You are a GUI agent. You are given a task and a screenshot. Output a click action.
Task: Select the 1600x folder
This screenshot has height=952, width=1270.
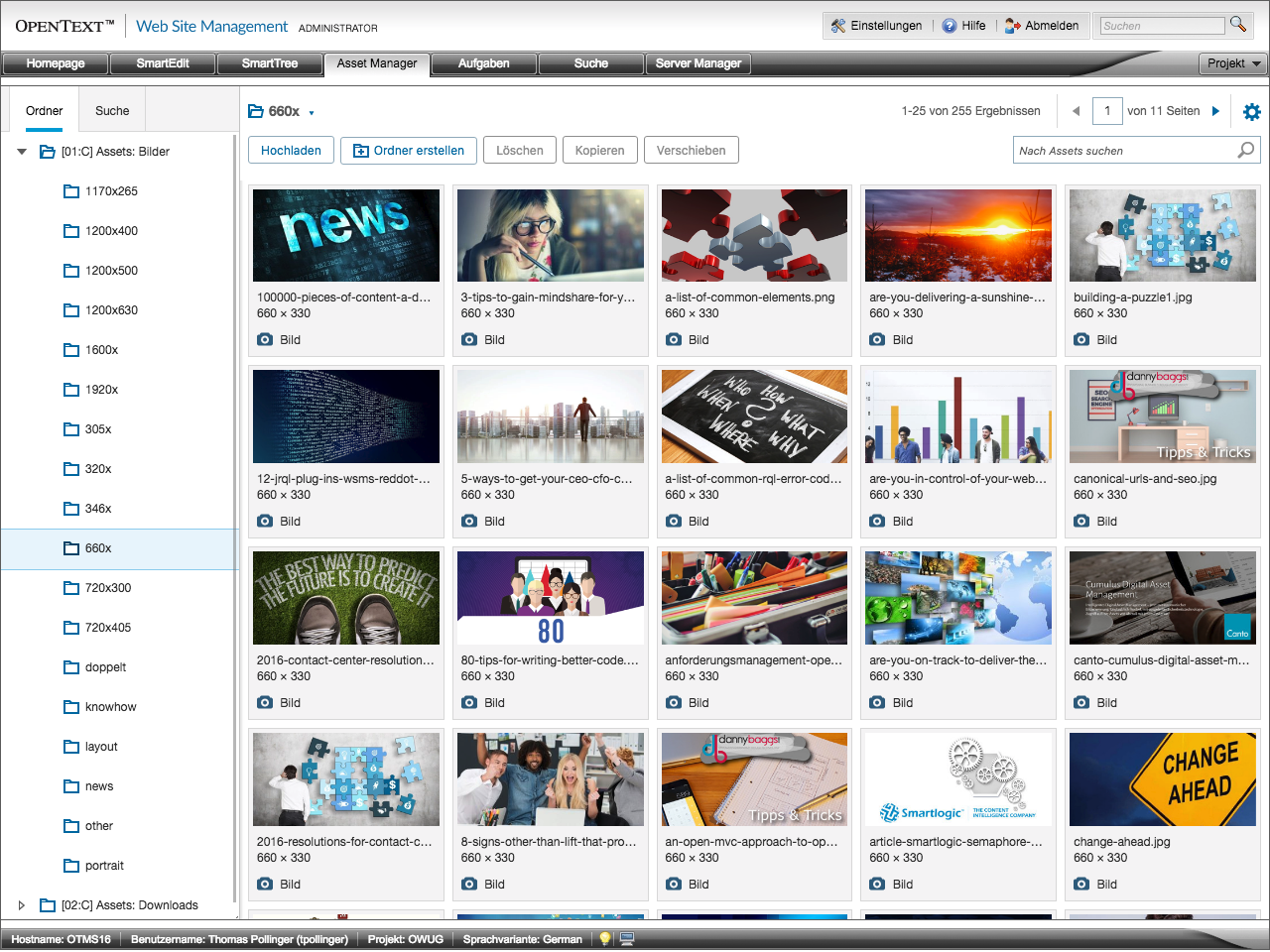(101, 350)
